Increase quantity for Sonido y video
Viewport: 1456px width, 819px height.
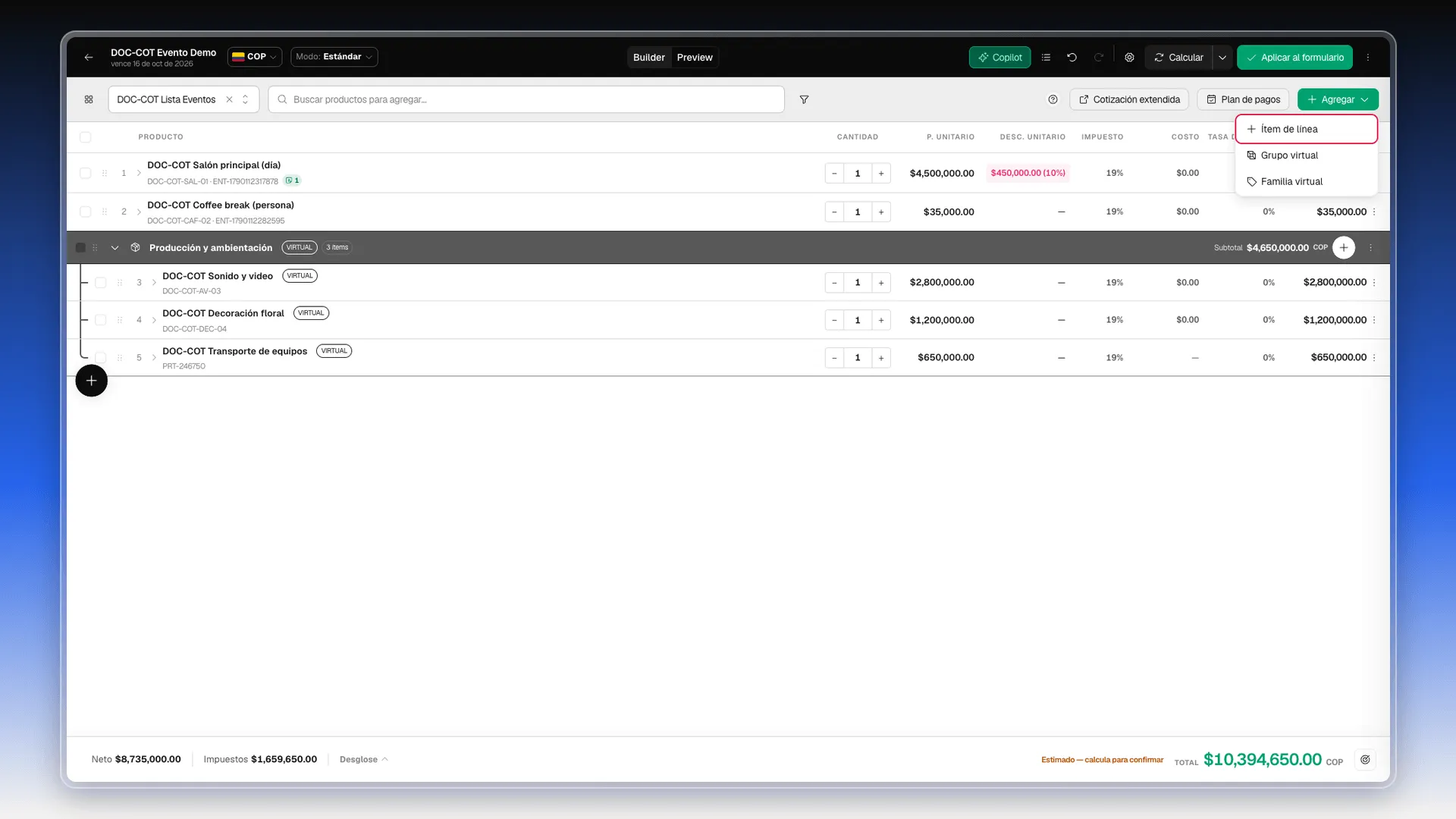tap(881, 283)
